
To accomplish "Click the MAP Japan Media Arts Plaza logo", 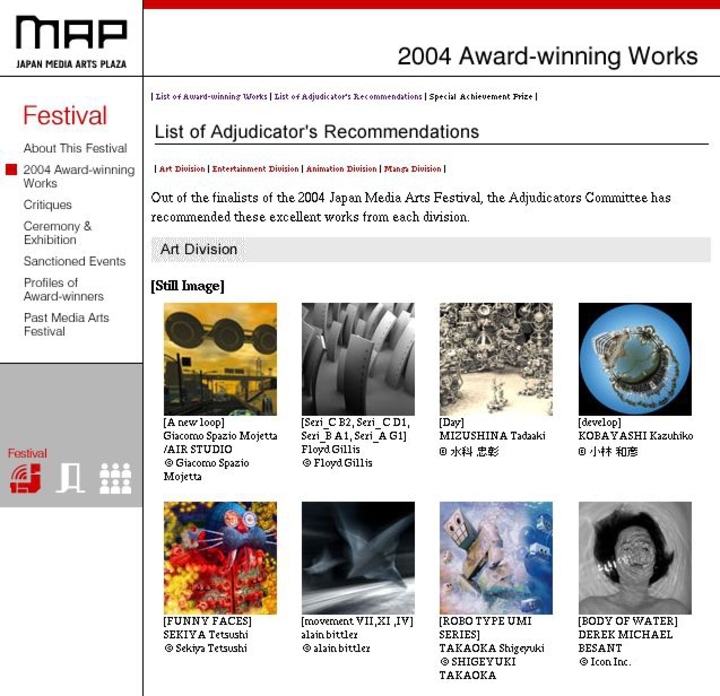I will 71,42.
